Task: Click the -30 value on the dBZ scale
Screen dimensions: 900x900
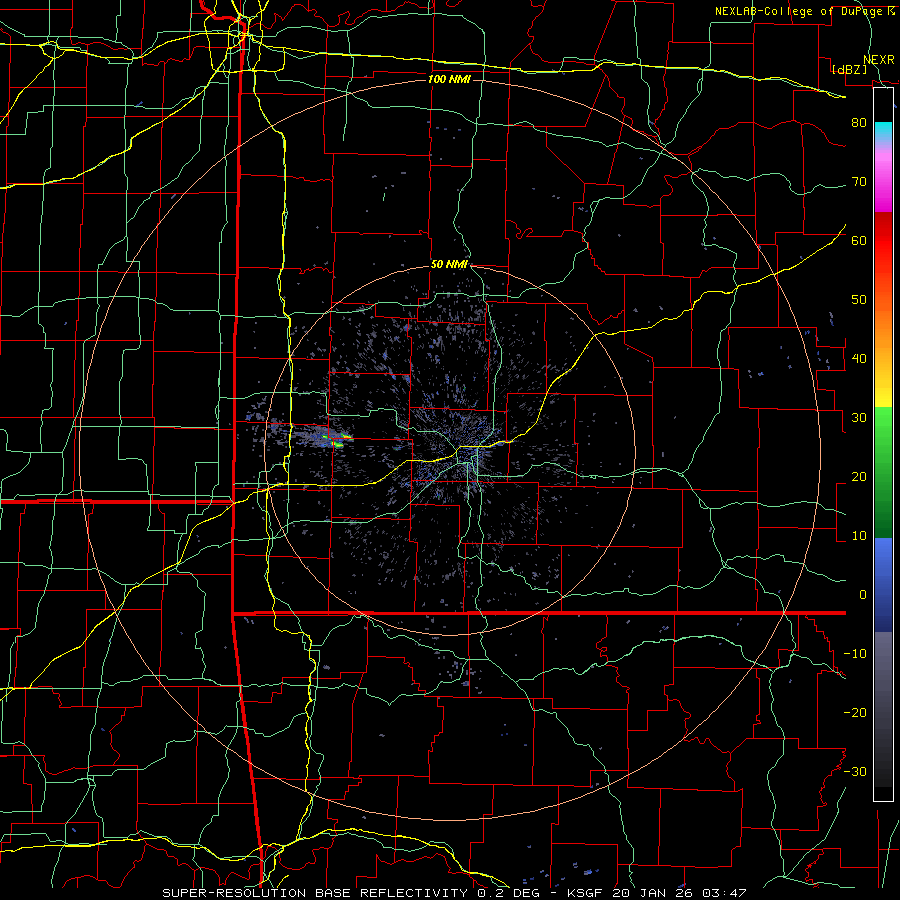Action: point(855,771)
